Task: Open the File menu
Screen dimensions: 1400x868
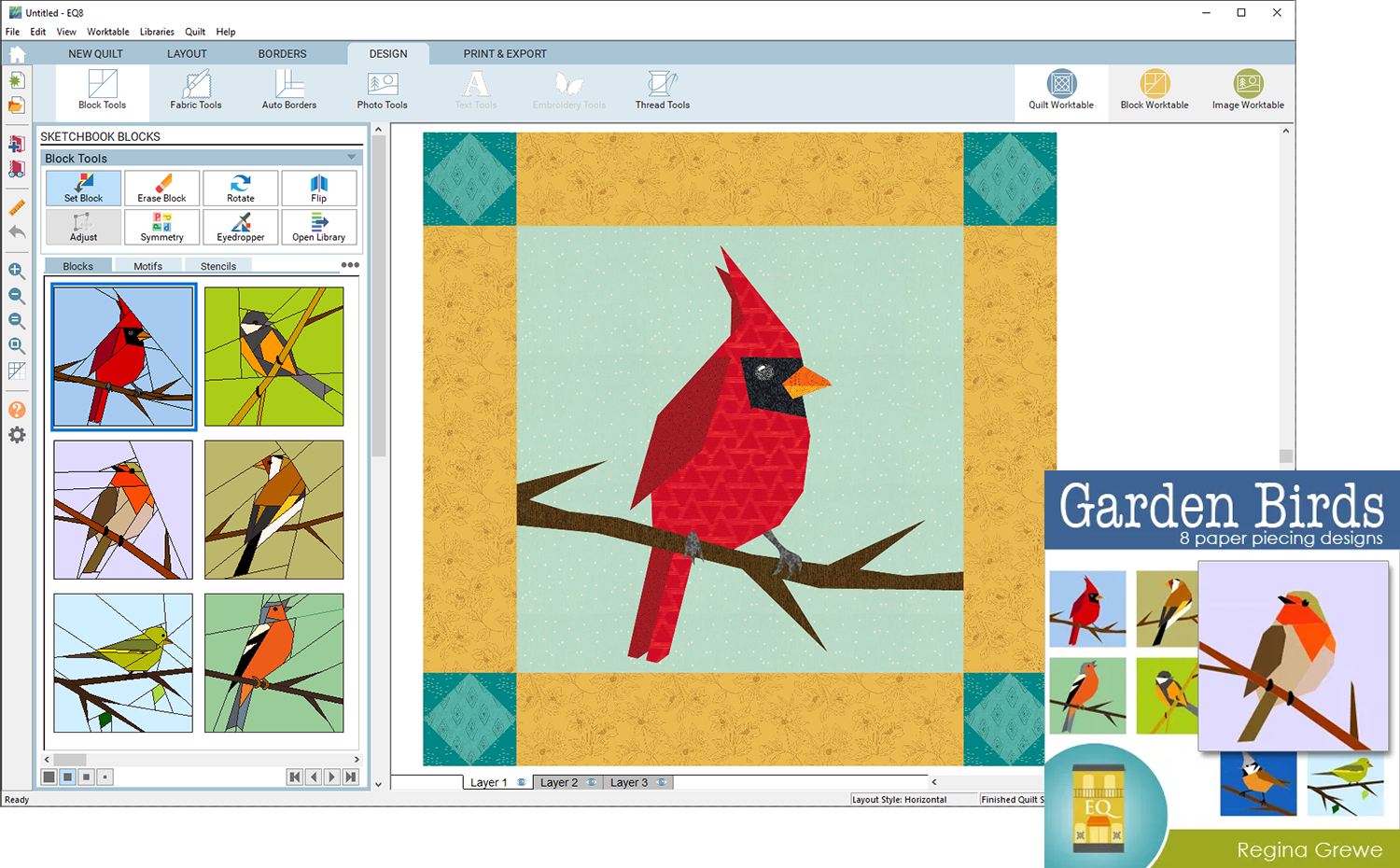Action: 12,32
